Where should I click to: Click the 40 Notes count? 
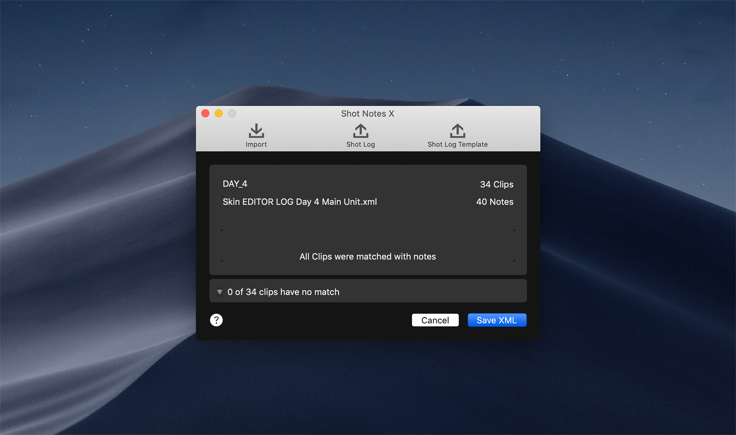495,202
